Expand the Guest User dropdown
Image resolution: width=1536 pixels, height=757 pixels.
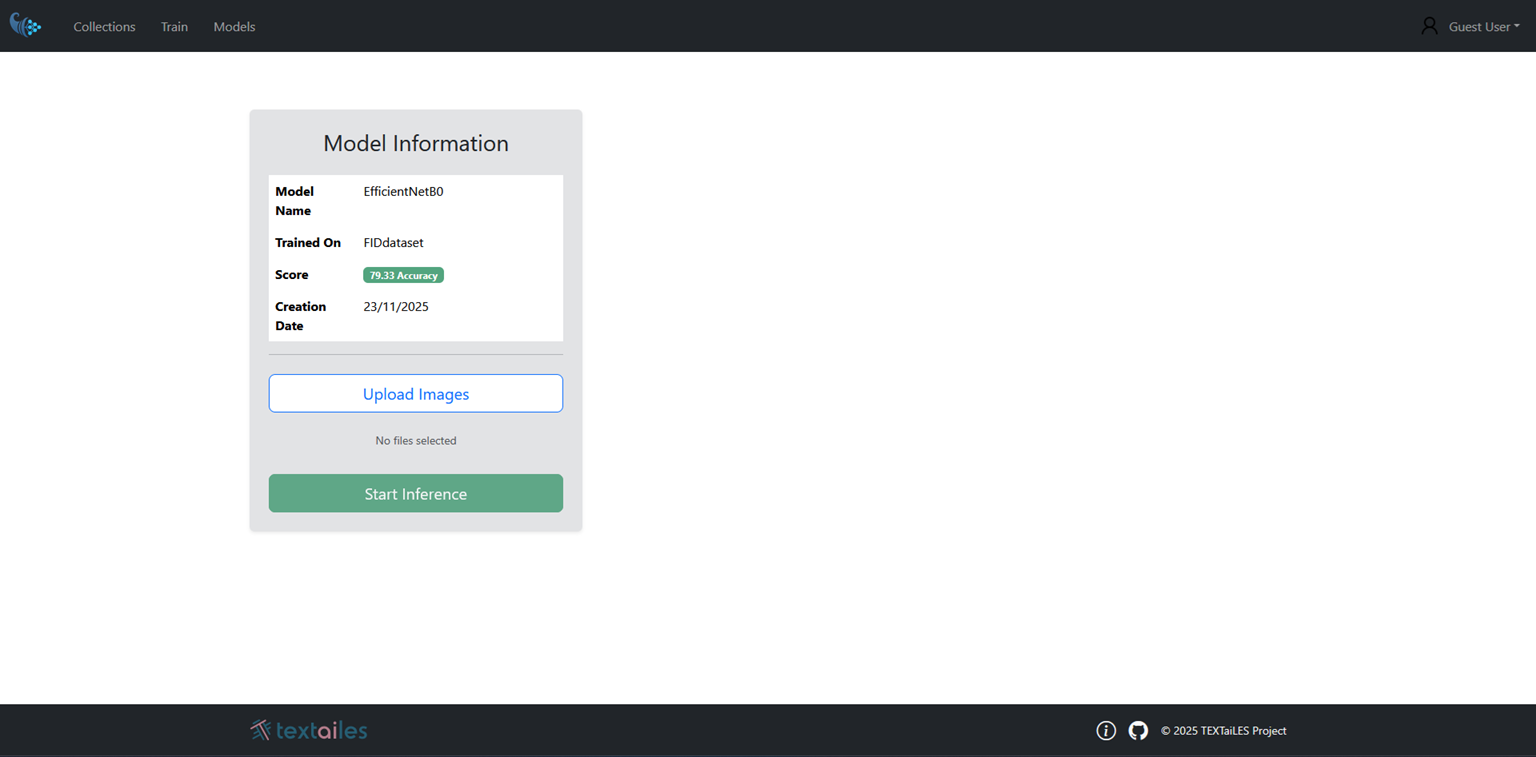pyautogui.click(x=1484, y=27)
